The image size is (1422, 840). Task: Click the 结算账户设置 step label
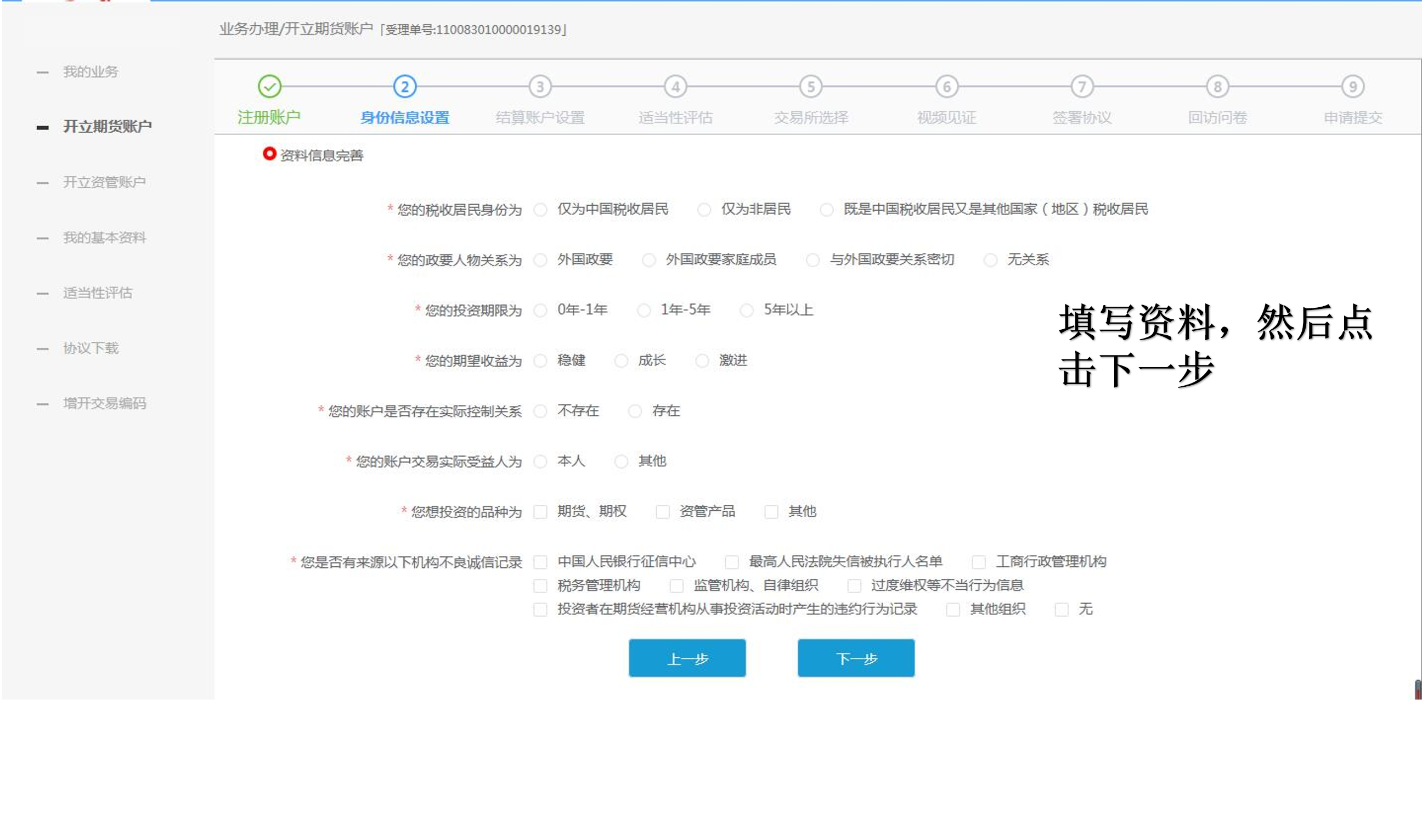(540, 118)
